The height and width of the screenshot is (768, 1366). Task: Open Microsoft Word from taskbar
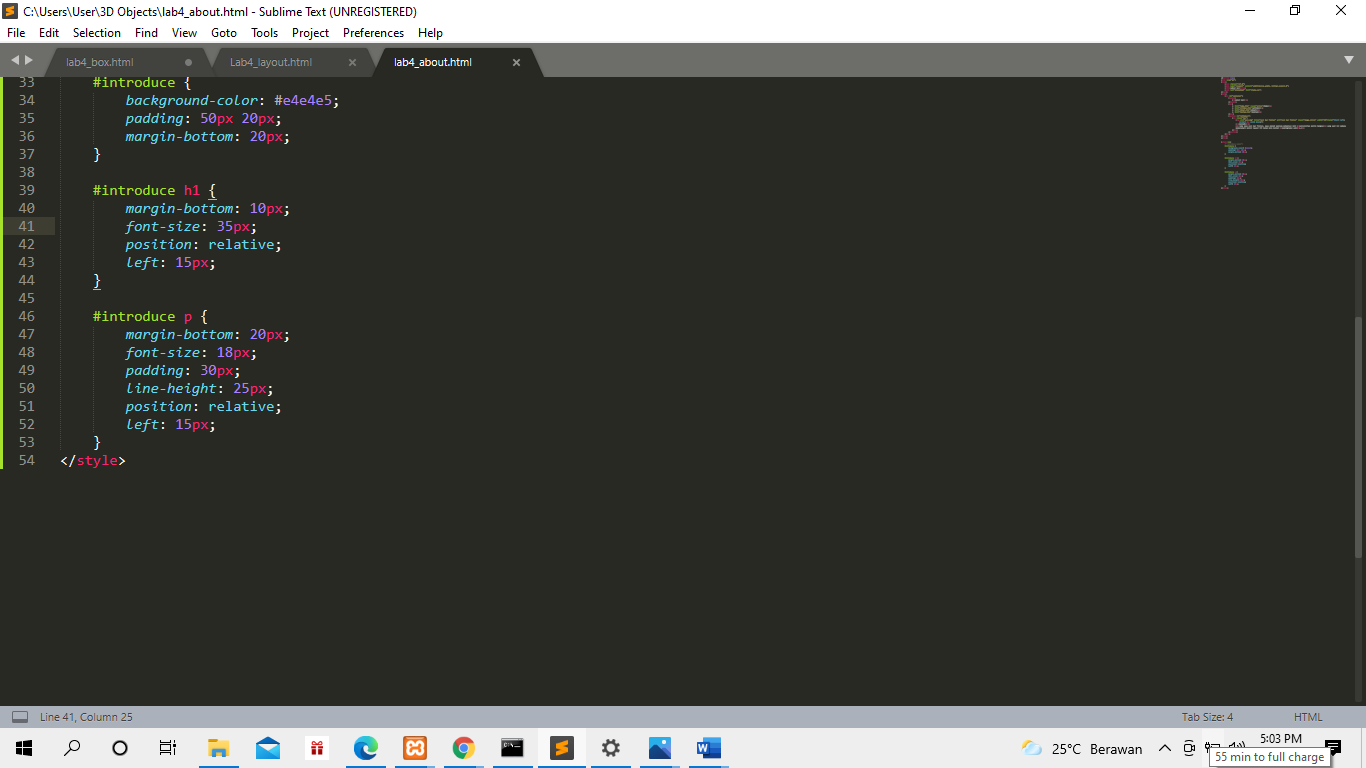[708, 748]
